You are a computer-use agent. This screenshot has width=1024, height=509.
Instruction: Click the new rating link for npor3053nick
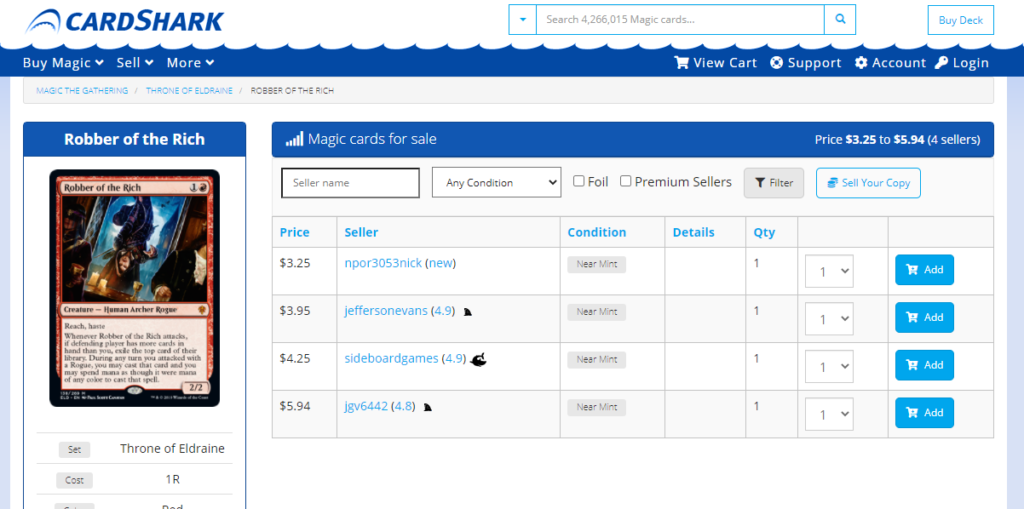click(x=440, y=263)
